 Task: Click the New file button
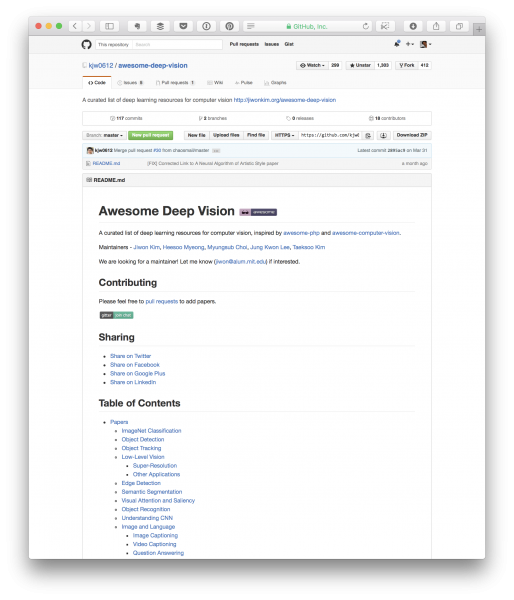click(197, 135)
